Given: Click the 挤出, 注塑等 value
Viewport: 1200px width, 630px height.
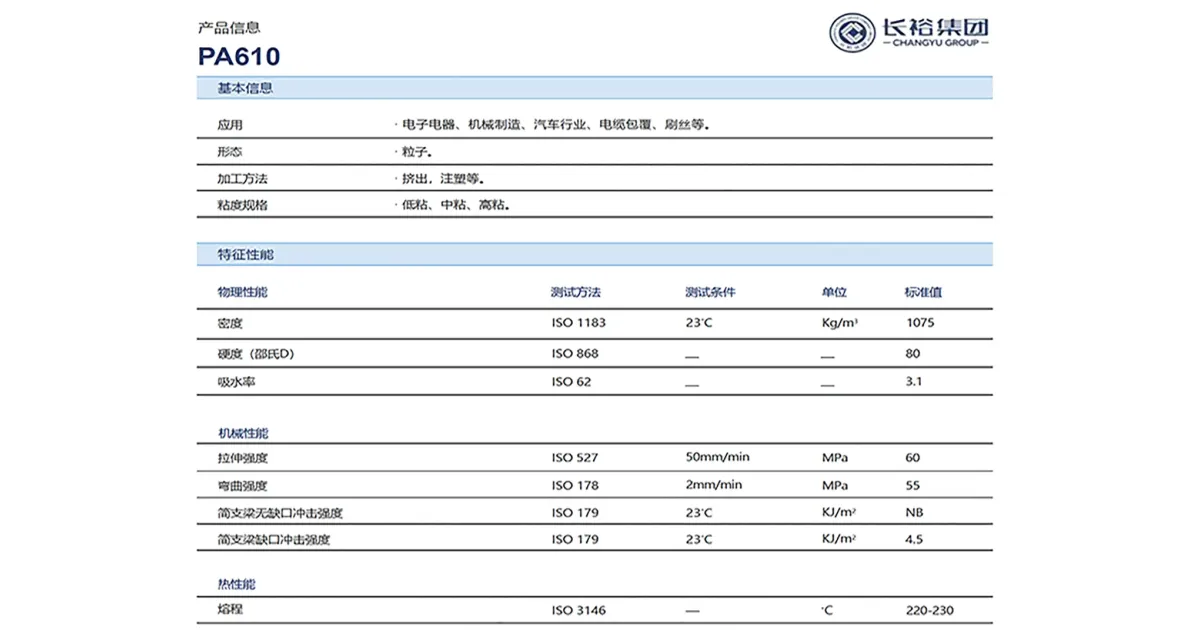Looking at the screenshot, I should (x=444, y=179).
